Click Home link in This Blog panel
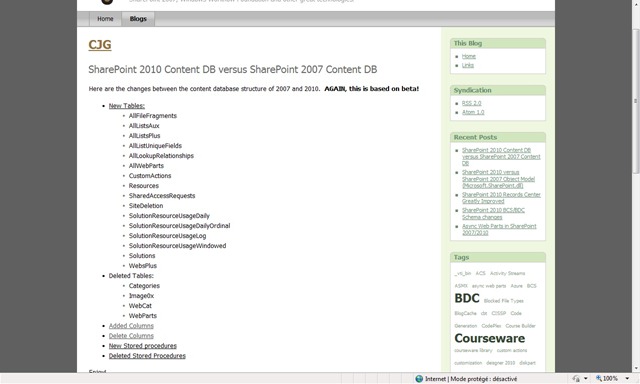Screen dimensions: 640x384 tap(469, 56)
